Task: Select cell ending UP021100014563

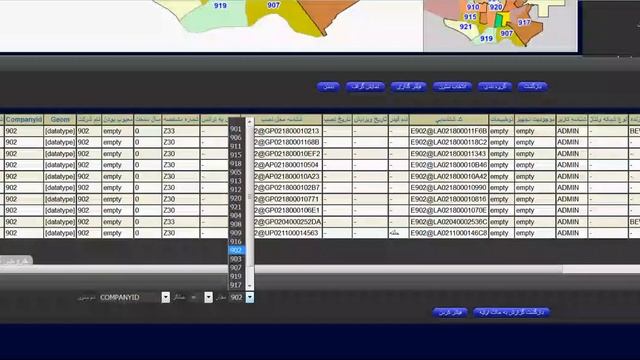Action: (x=288, y=233)
